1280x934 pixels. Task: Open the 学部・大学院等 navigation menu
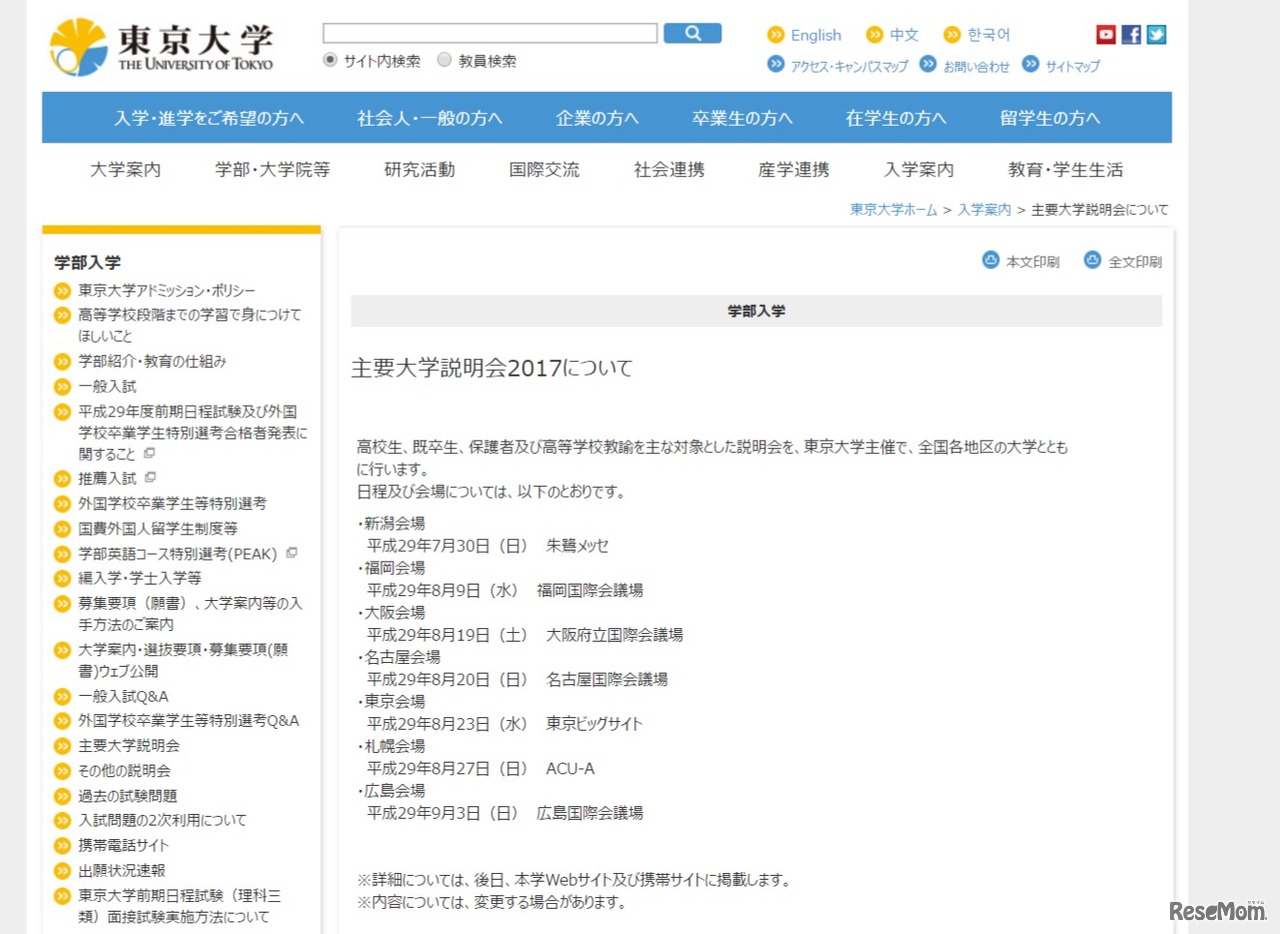[272, 170]
